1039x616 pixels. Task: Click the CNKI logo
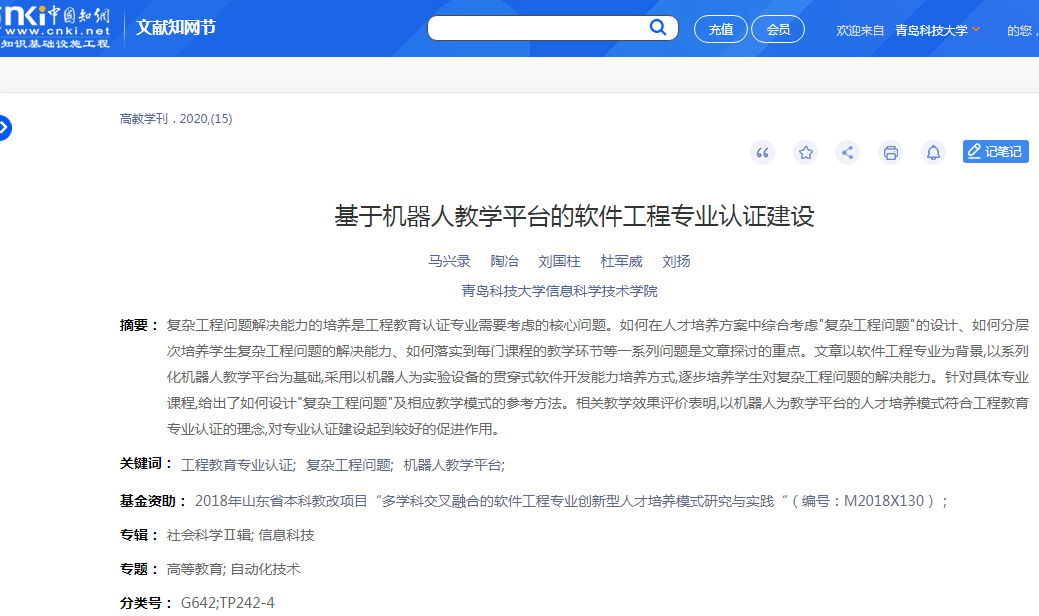[x=56, y=27]
